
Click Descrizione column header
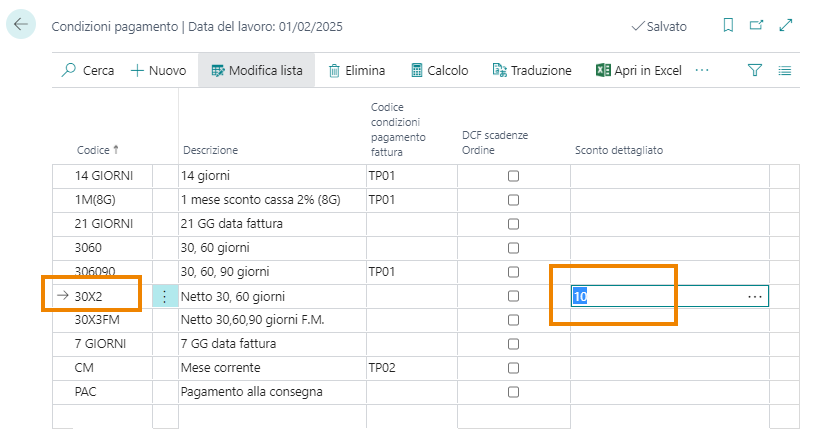coord(210,150)
